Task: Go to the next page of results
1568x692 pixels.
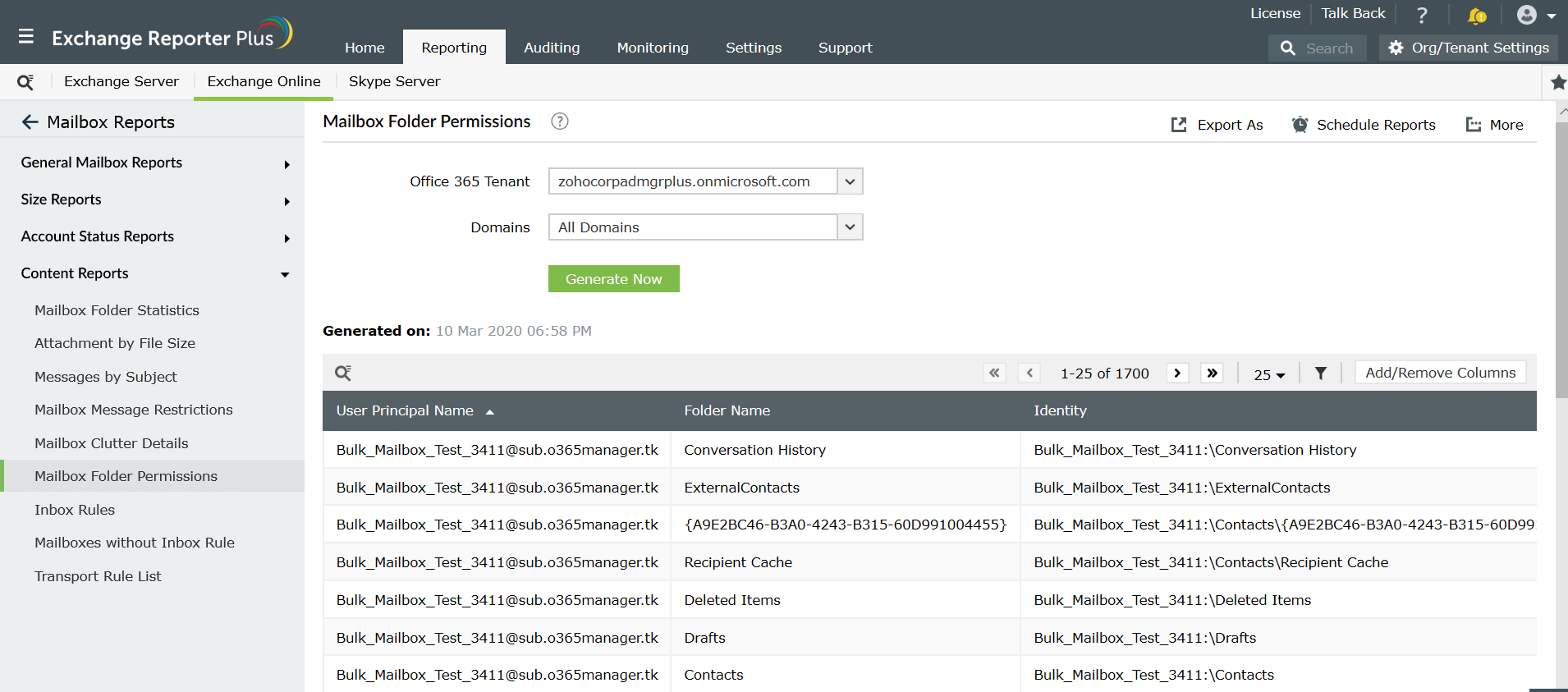Action: point(1177,373)
